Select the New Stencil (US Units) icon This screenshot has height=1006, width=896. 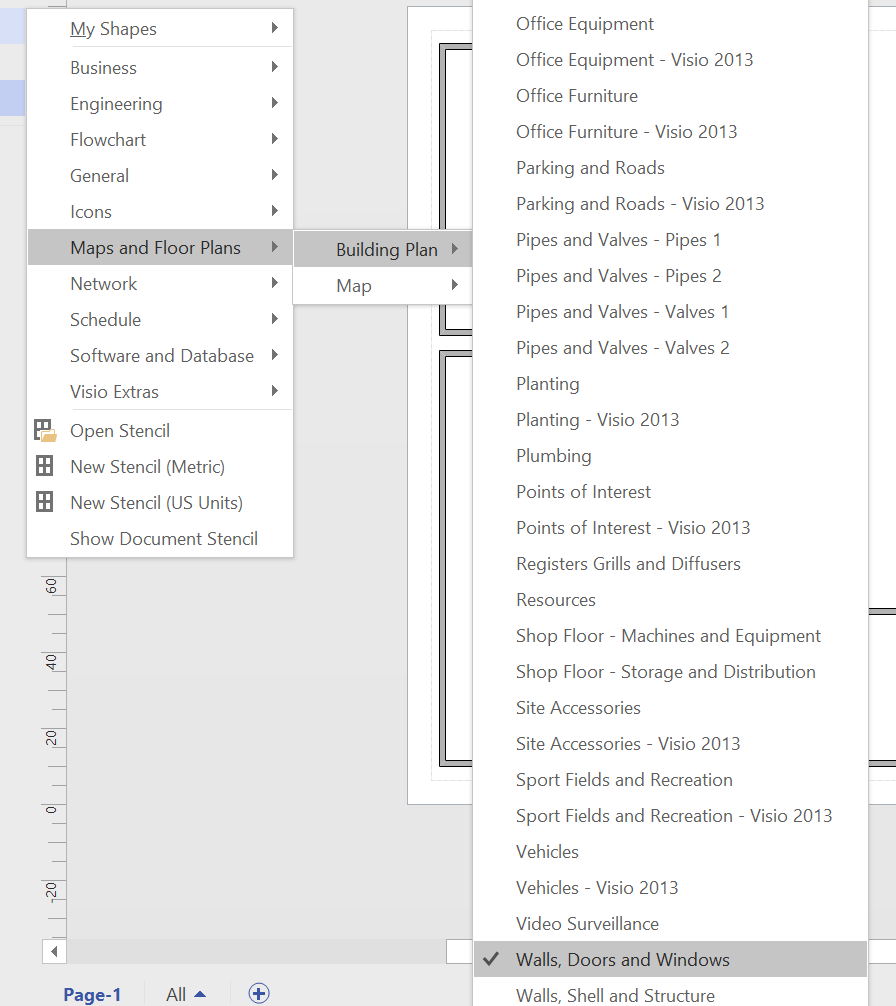pyautogui.click(x=45, y=502)
